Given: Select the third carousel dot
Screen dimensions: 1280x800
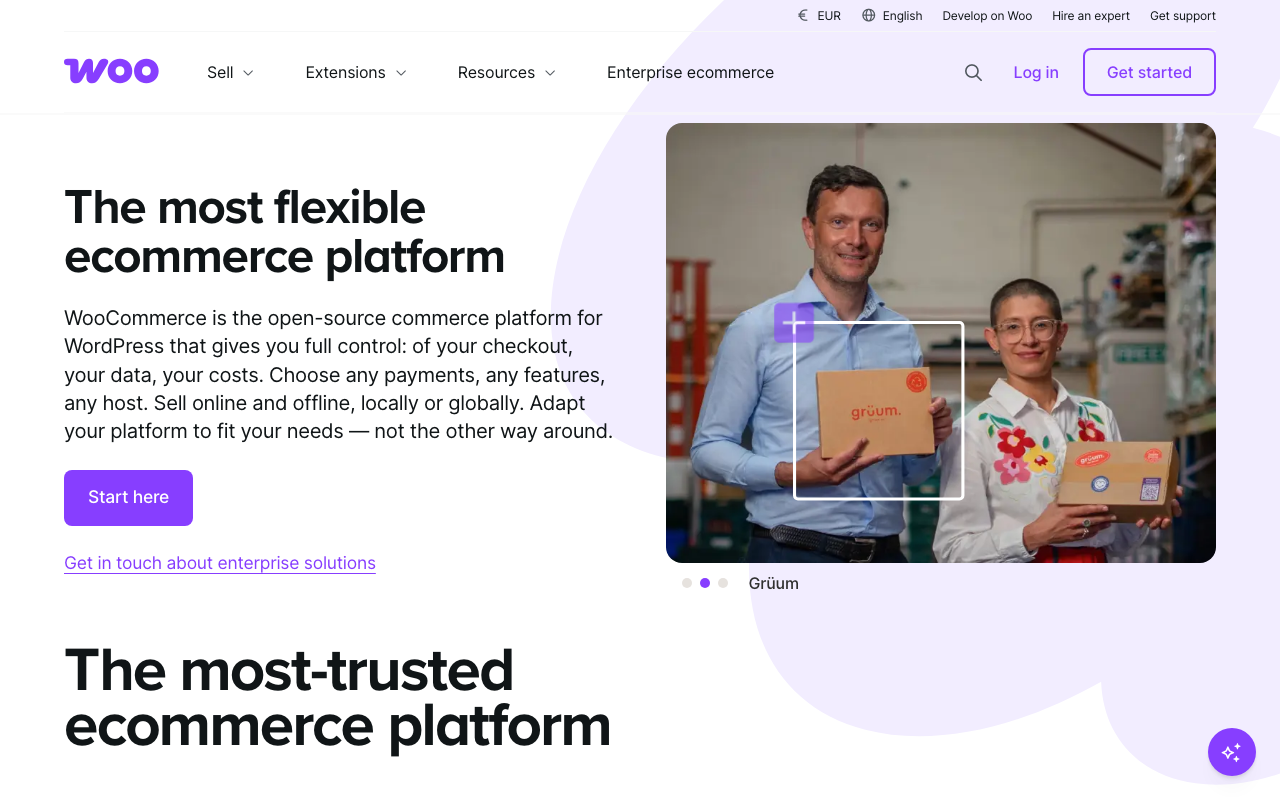Looking at the screenshot, I should 723,583.
